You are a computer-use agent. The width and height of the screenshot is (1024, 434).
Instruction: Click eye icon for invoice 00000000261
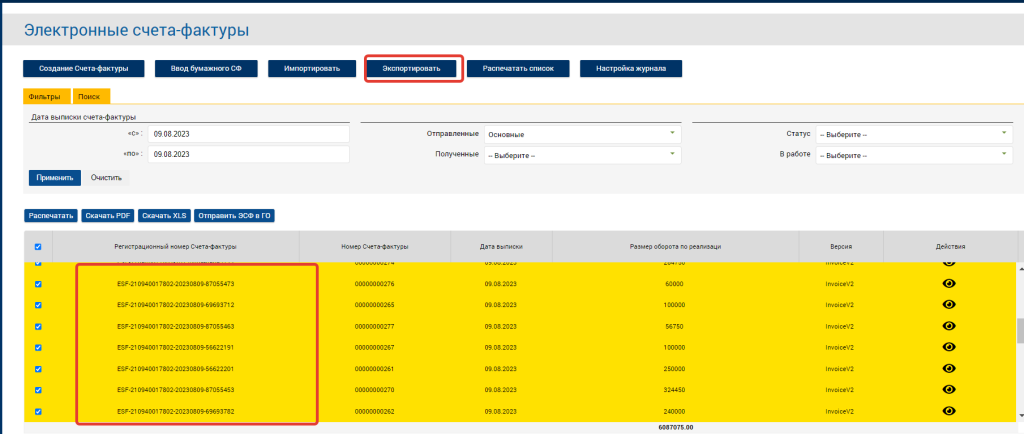click(949, 369)
